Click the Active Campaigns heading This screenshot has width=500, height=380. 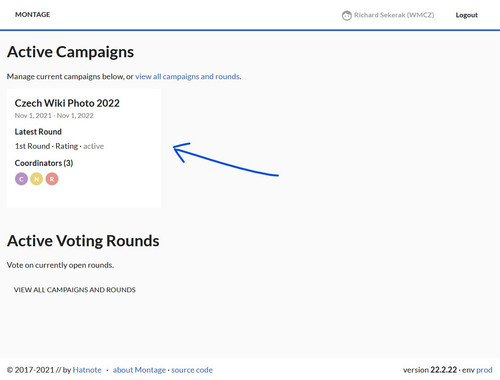click(70, 52)
